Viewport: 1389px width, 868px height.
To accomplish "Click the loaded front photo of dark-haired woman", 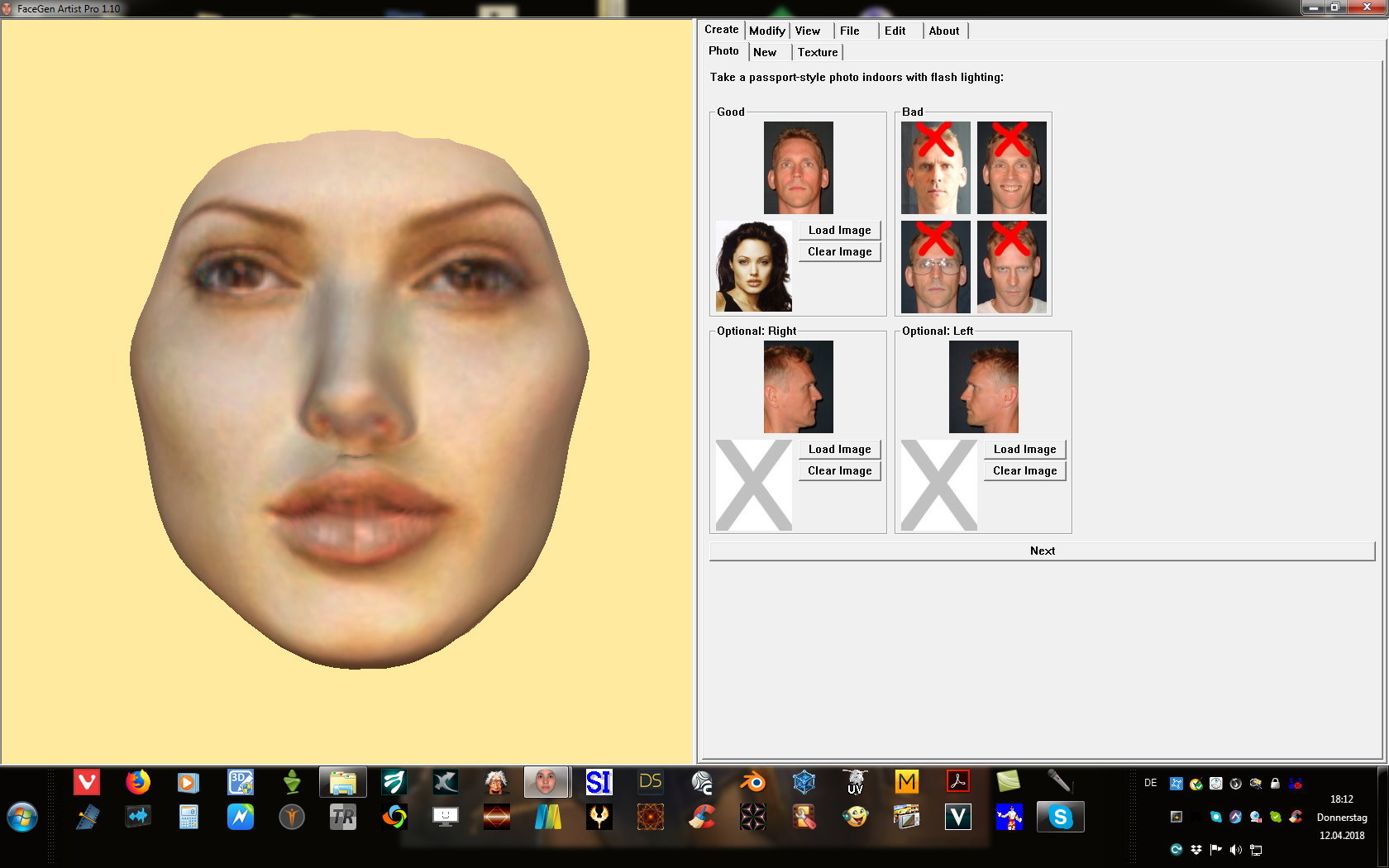I will 753,266.
